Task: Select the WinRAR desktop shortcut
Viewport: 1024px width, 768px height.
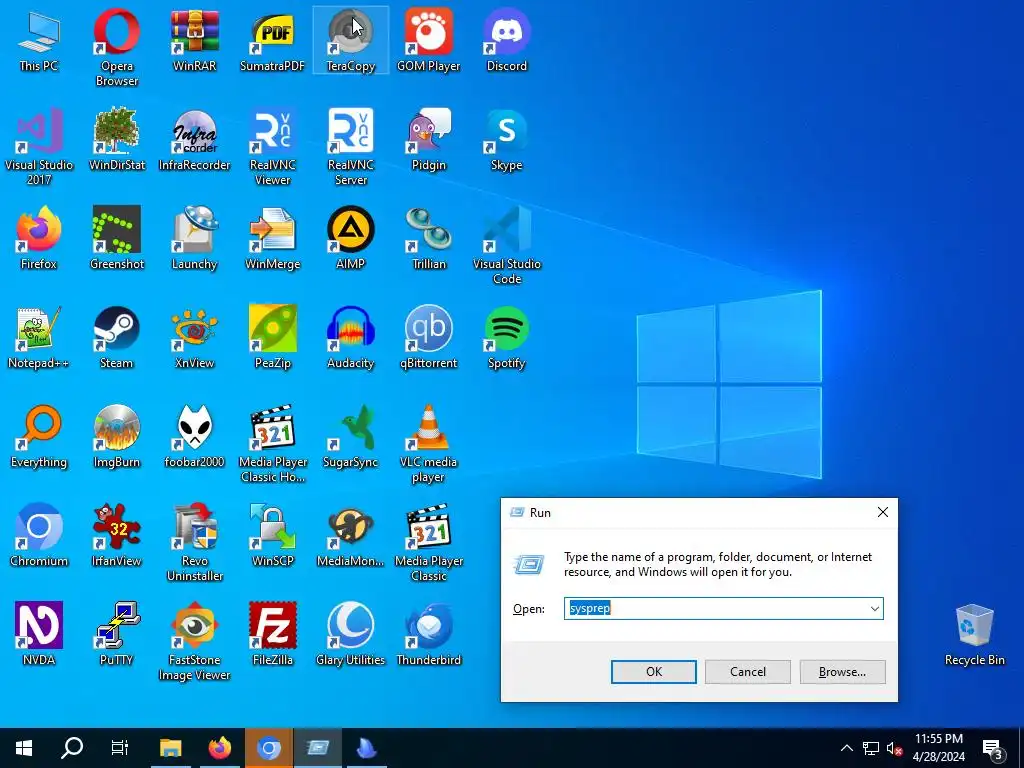Action: 195,40
